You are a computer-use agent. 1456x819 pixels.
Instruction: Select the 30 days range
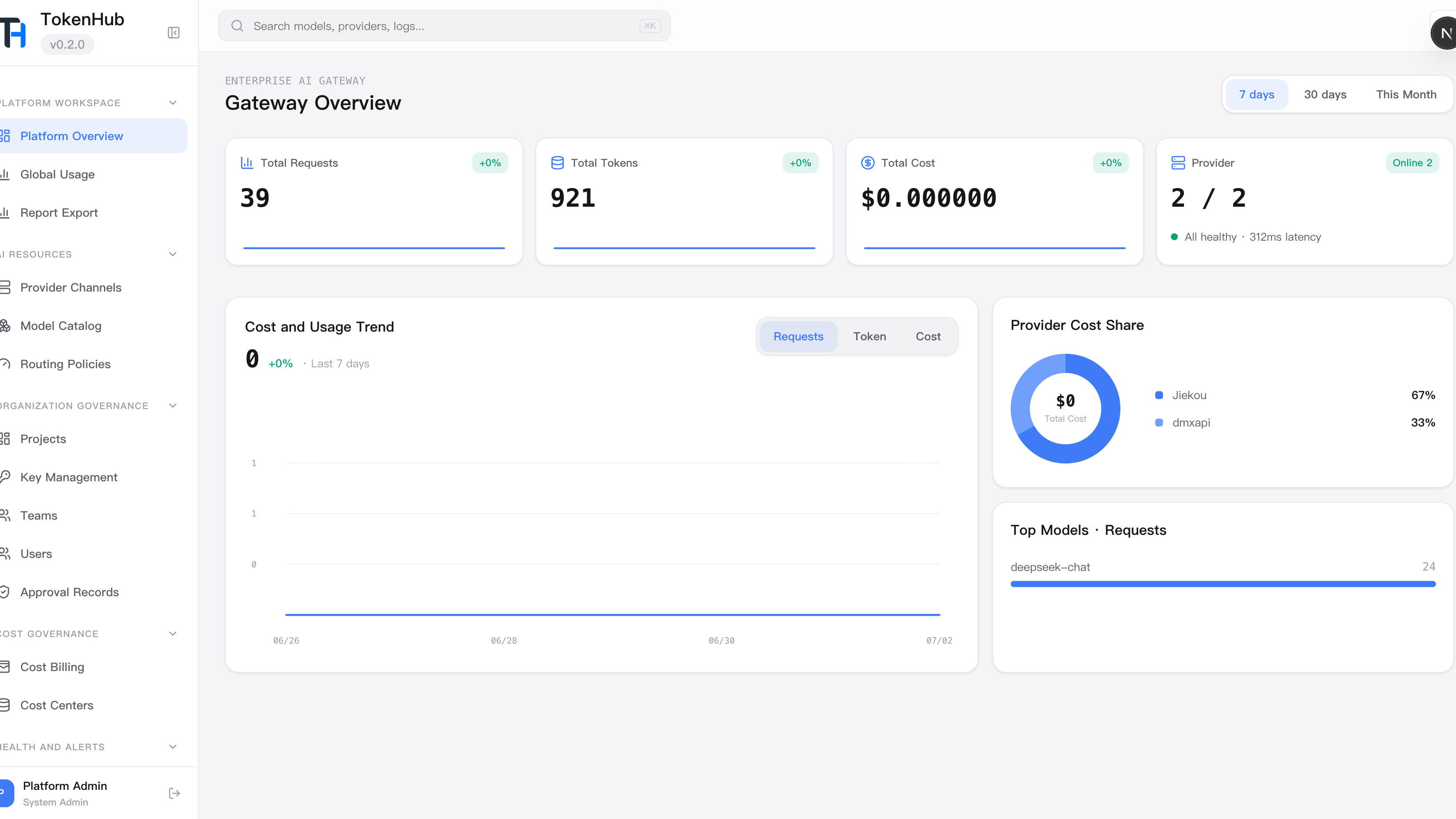(x=1325, y=94)
